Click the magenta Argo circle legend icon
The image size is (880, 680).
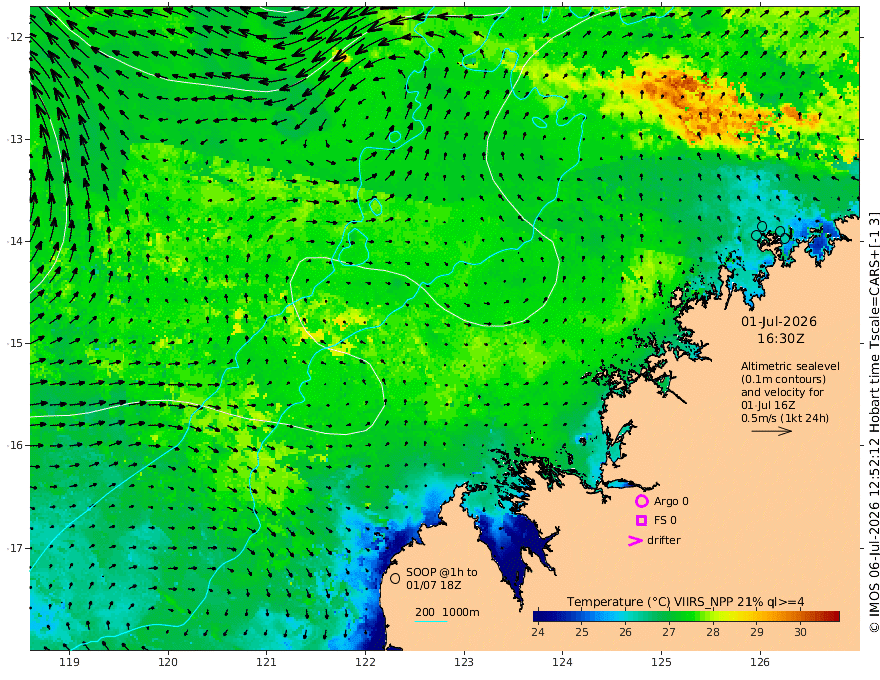(641, 501)
